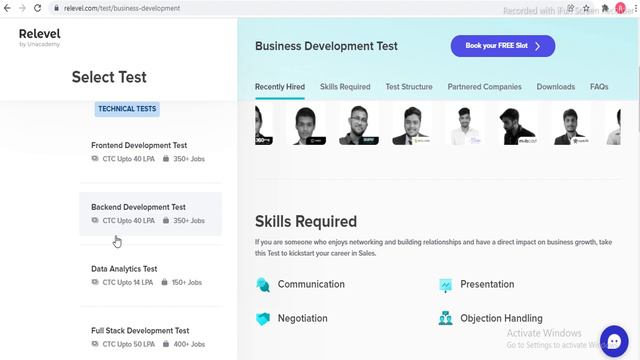The height and width of the screenshot is (360, 640).
Task: Click third hired candidate photo with glasses
Action: [x=359, y=125]
